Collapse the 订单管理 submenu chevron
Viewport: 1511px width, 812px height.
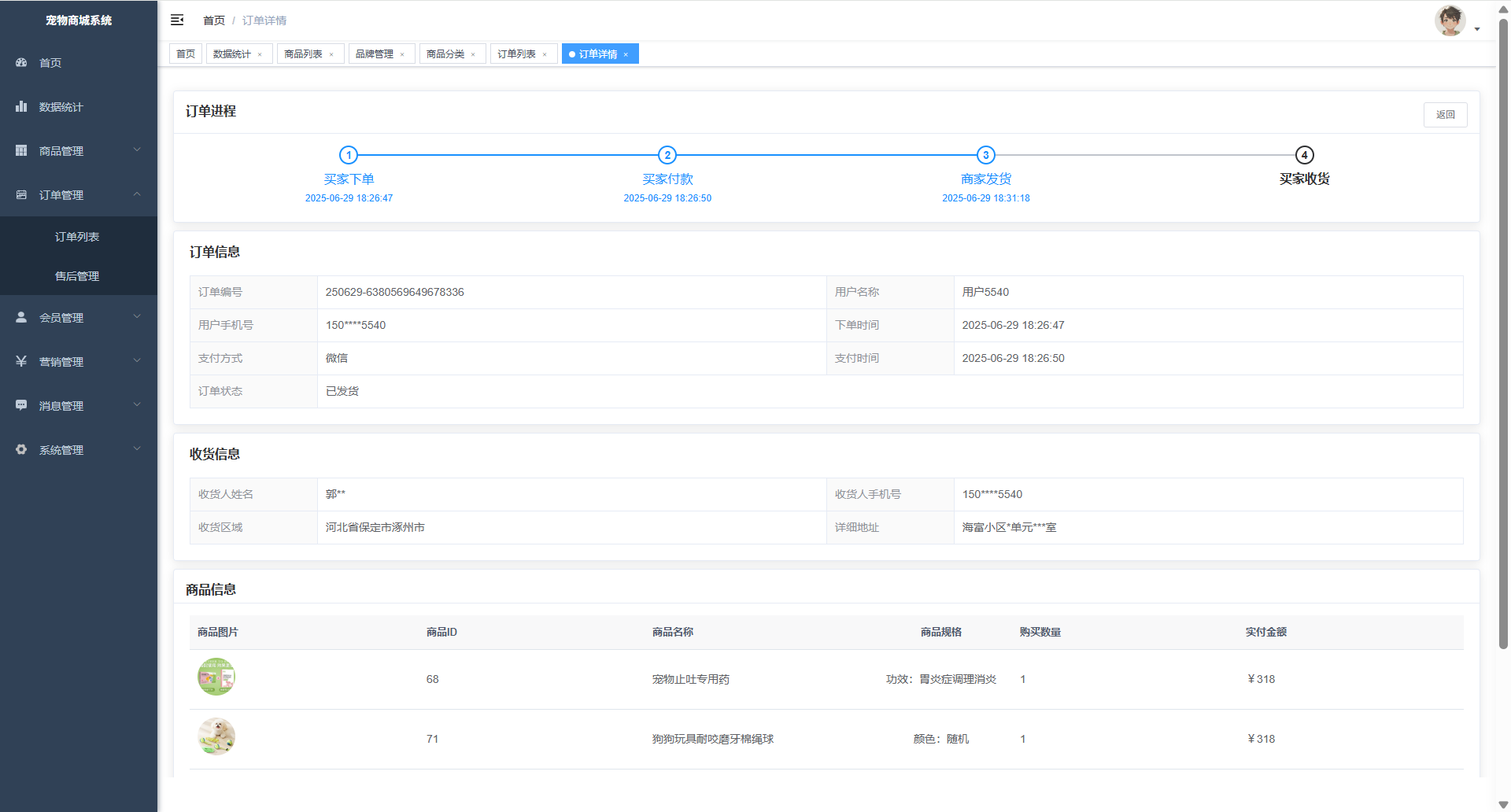tap(137, 194)
